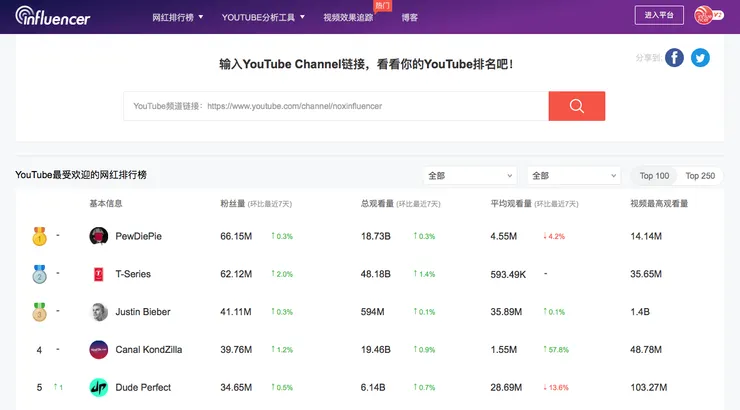Expand the 网红排行榜 menu
Viewport: 740px width, 410px height.
[177, 17]
